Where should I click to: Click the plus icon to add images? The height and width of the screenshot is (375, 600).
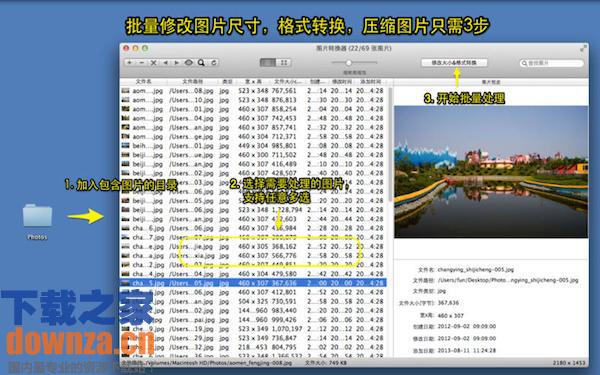click(130, 62)
